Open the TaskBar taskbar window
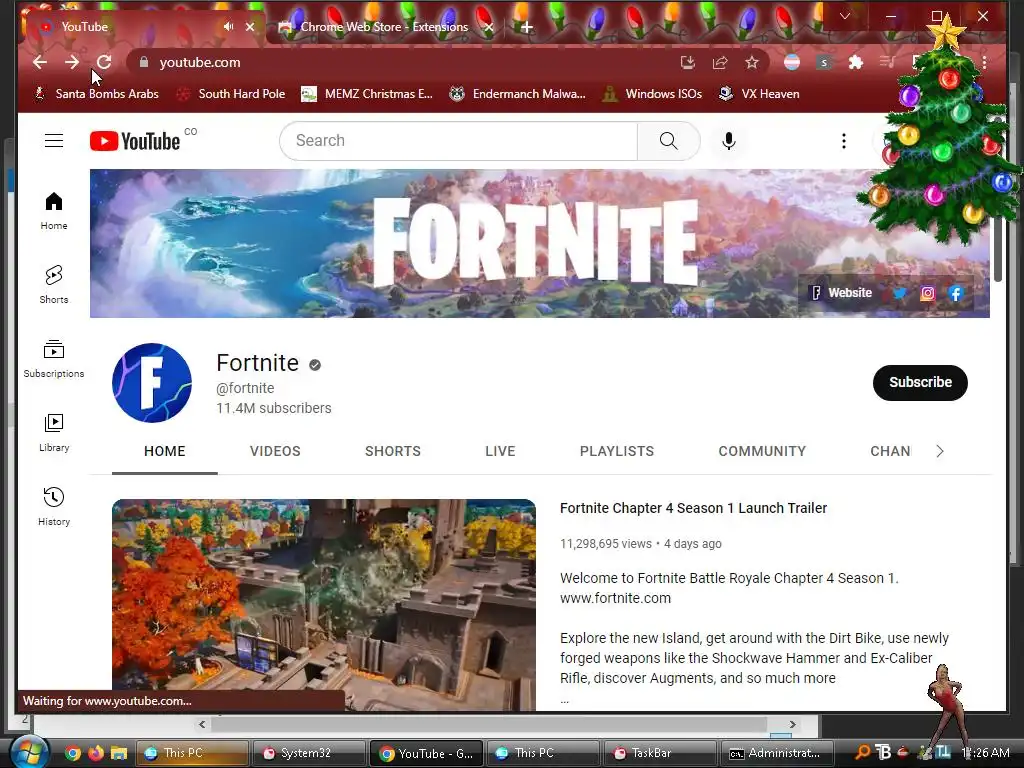 [x=658, y=753]
